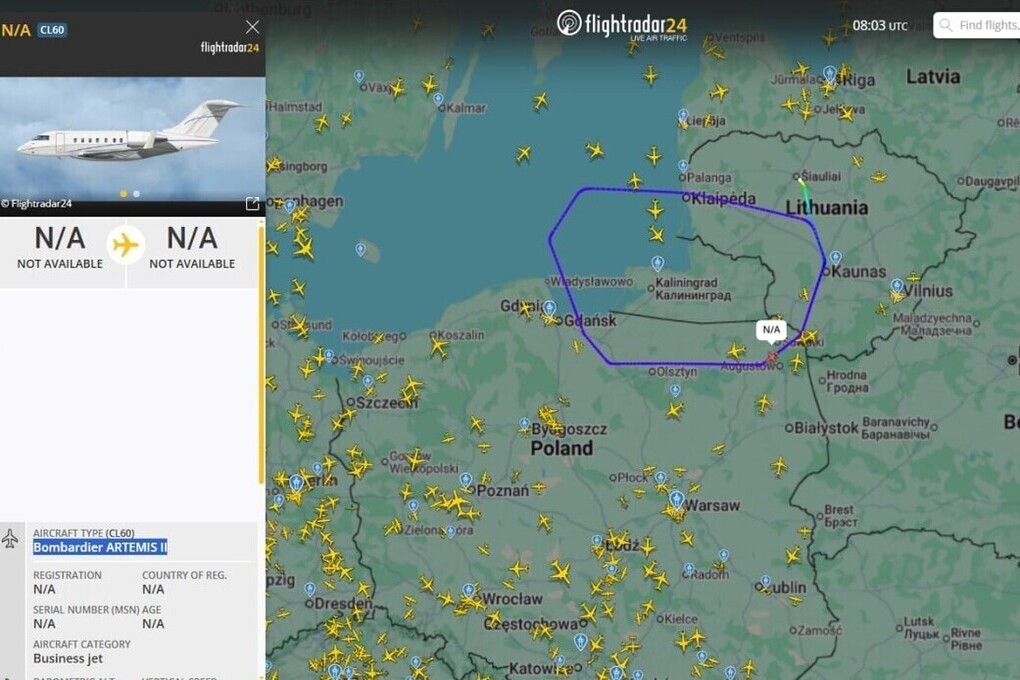This screenshot has width=1020, height=680.
Task: Click the red selected aircraft near Augustów
Action: point(772,357)
